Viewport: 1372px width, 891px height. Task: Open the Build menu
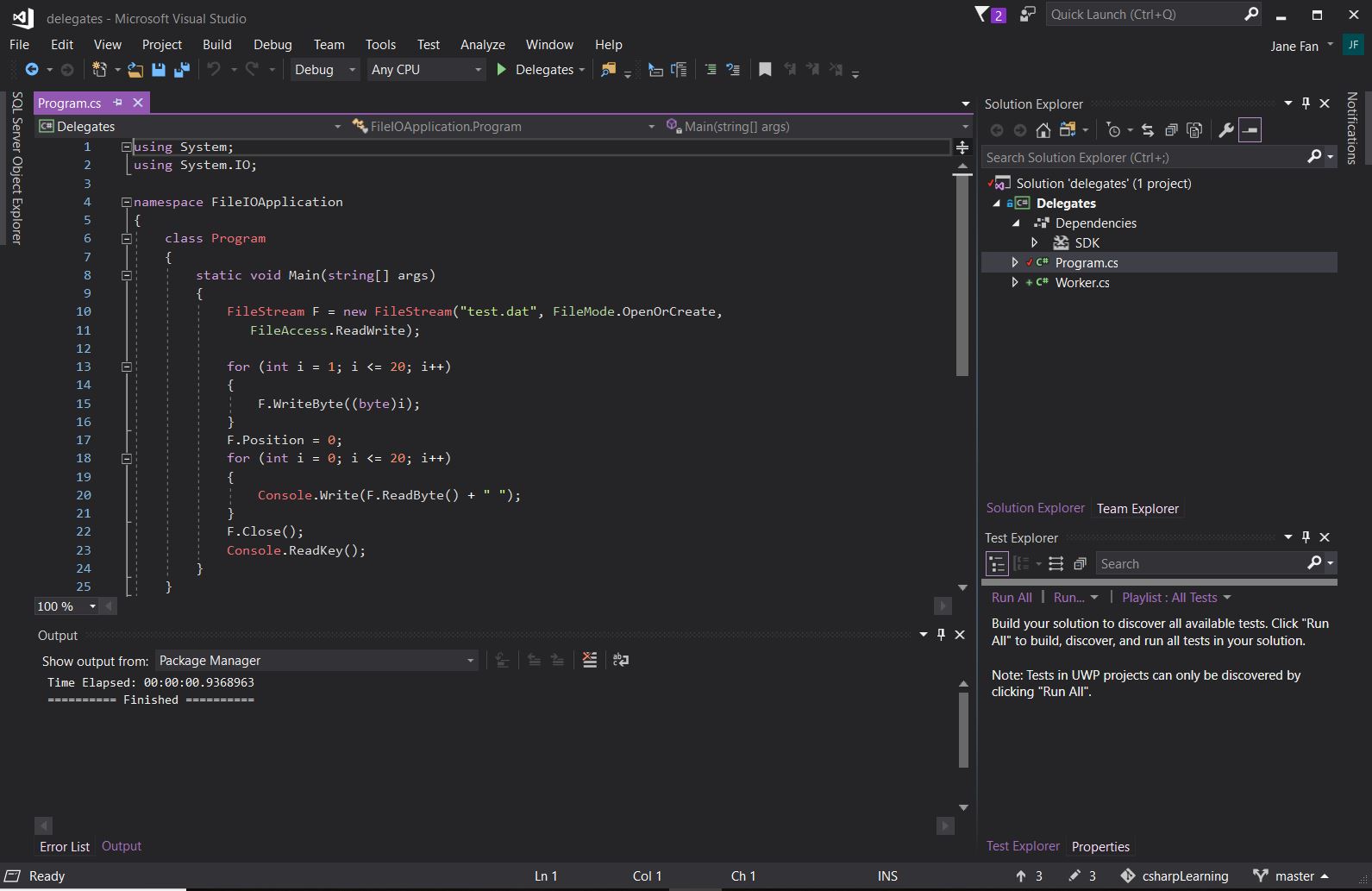point(217,45)
